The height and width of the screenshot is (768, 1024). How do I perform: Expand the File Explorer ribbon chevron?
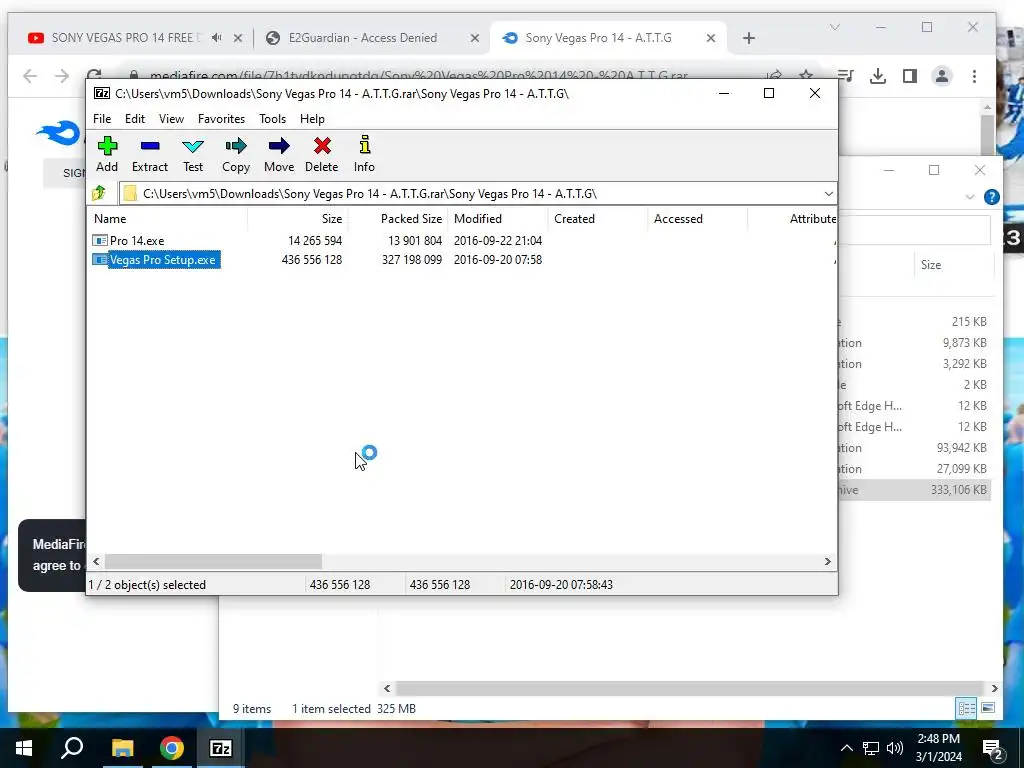click(970, 197)
